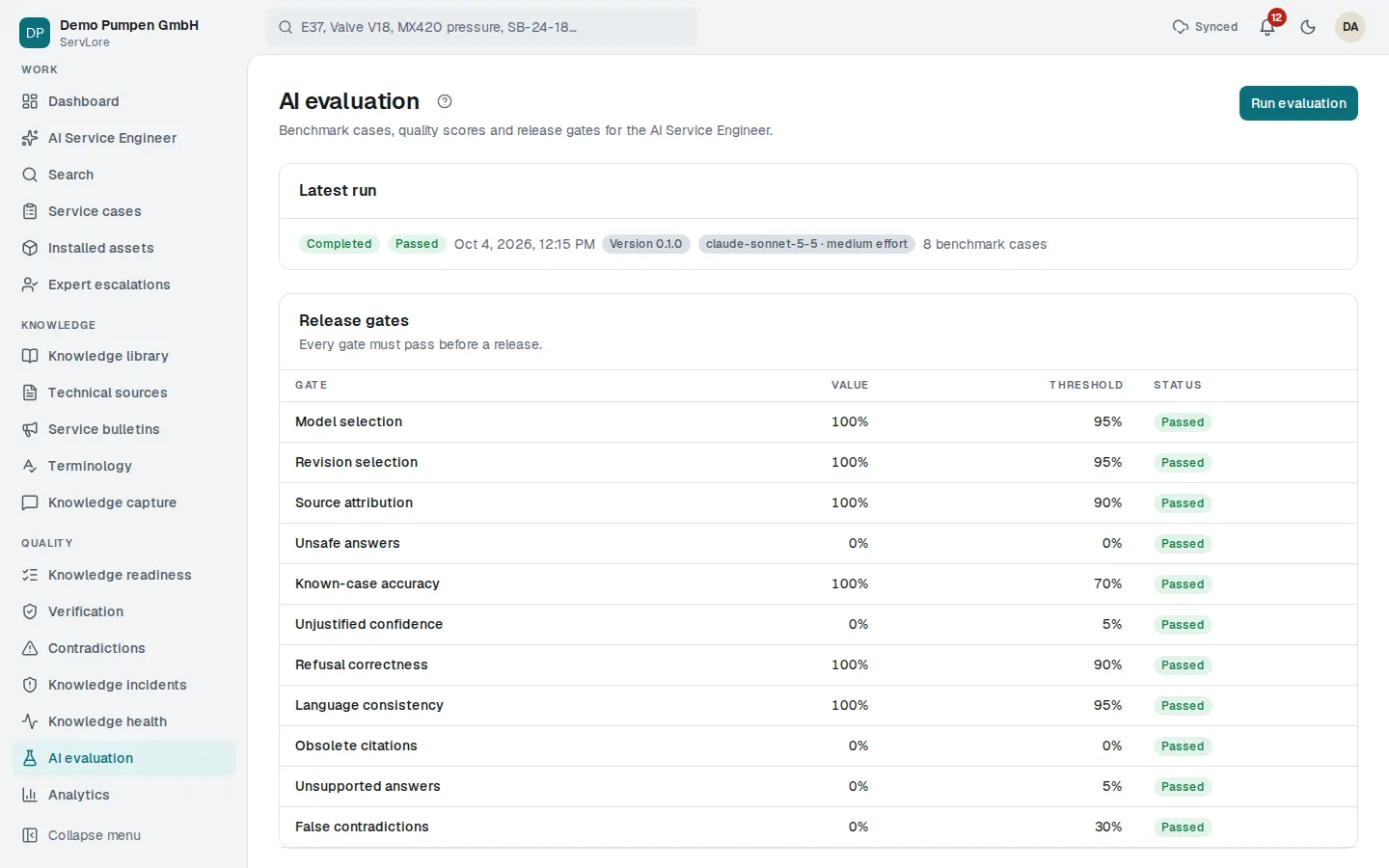
Task: Click Passed status for Language consistency
Action: (1183, 706)
